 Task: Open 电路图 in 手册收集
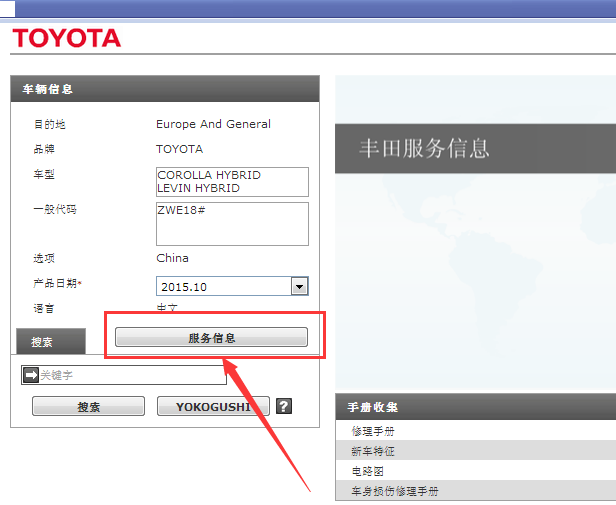368,471
